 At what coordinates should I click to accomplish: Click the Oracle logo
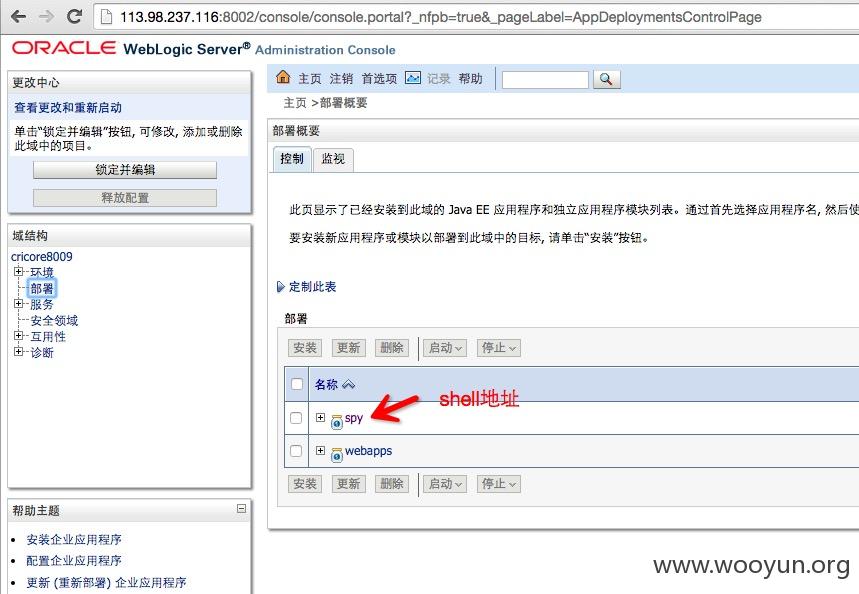(64, 48)
